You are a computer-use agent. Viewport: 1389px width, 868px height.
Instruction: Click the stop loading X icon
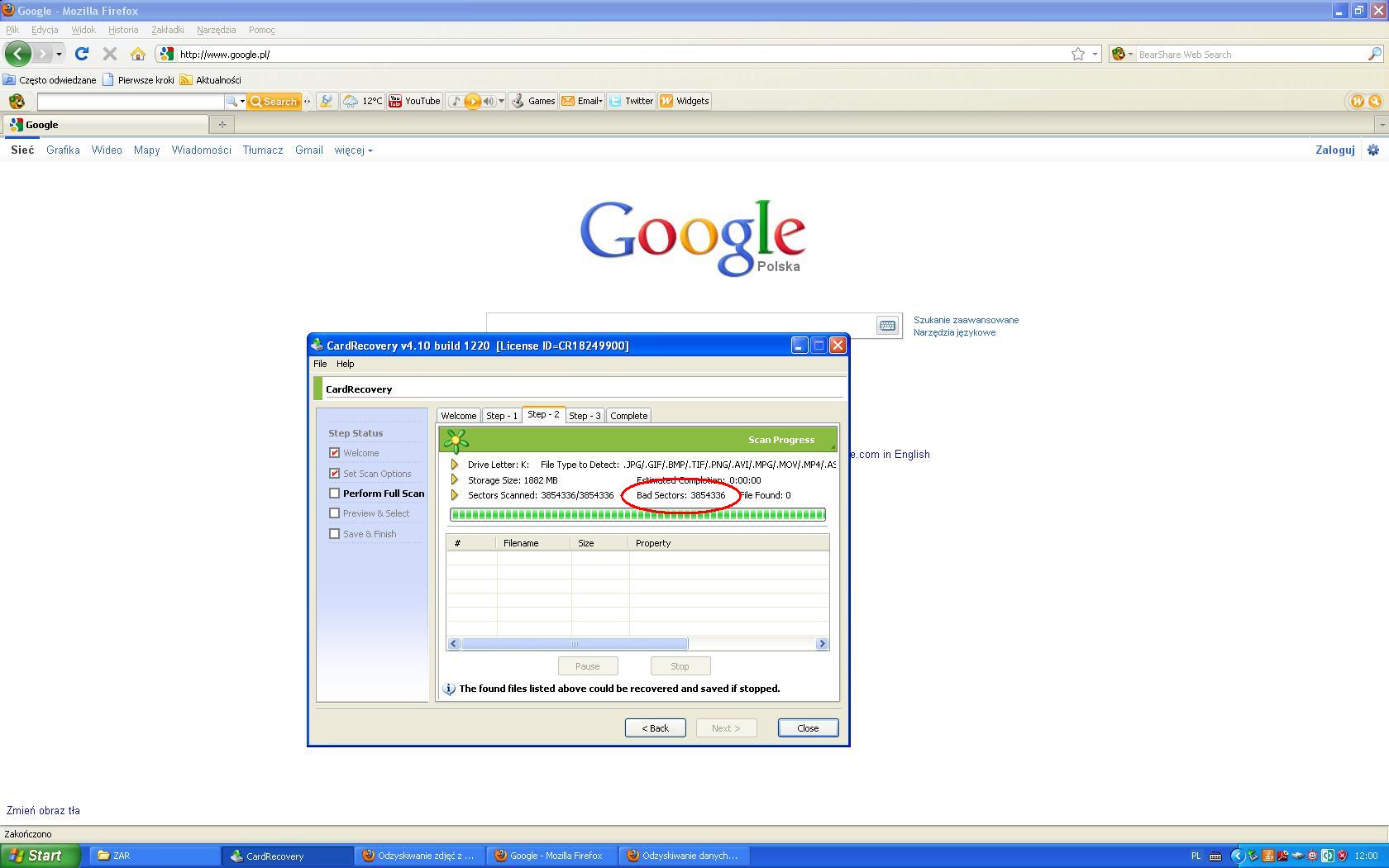[x=109, y=54]
